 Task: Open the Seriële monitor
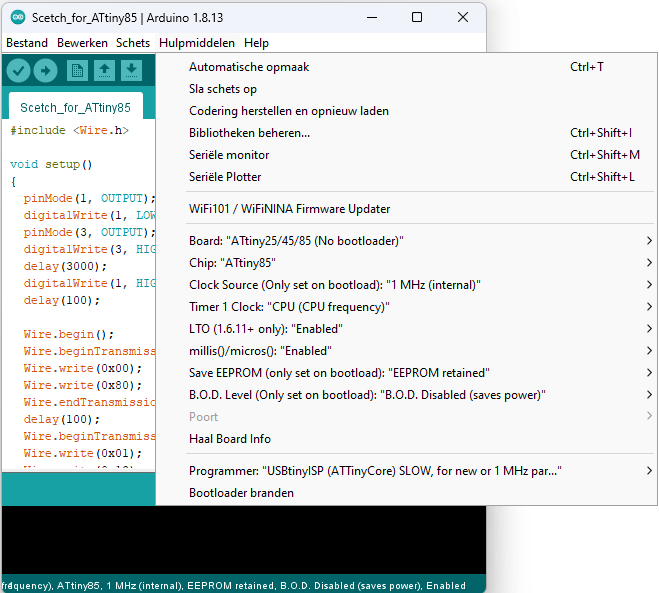point(406,155)
